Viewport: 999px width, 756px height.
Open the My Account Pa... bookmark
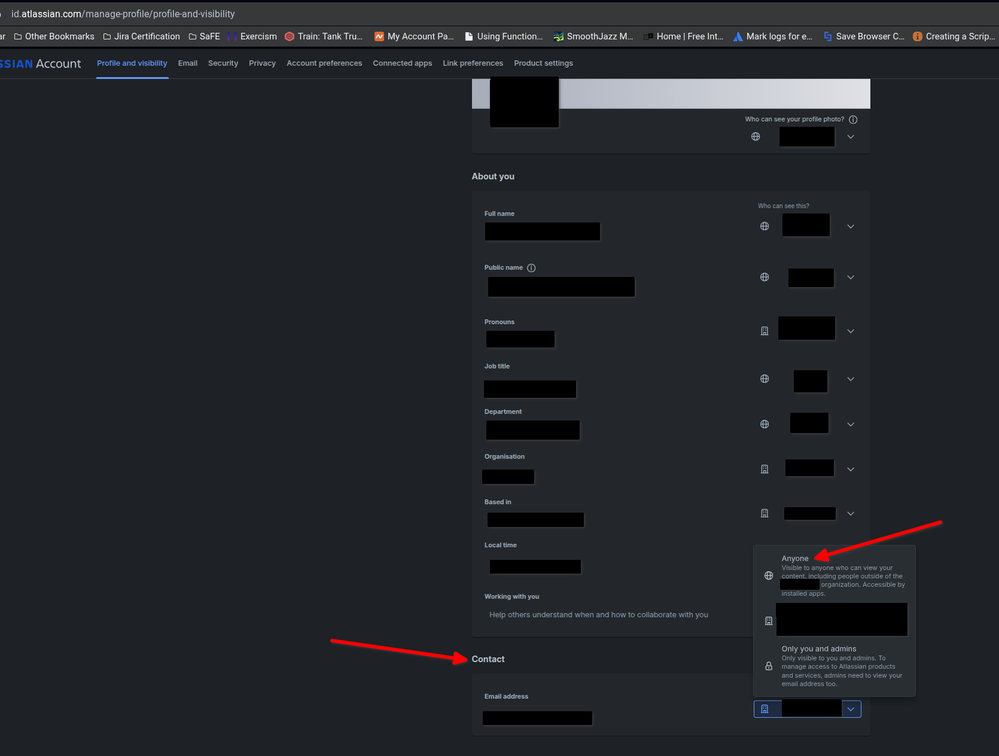point(414,36)
